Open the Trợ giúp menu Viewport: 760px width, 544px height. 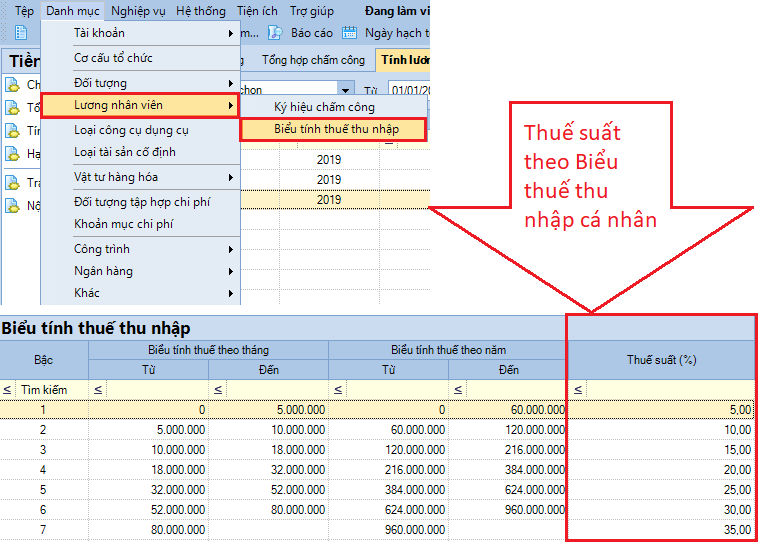[312, 11]
